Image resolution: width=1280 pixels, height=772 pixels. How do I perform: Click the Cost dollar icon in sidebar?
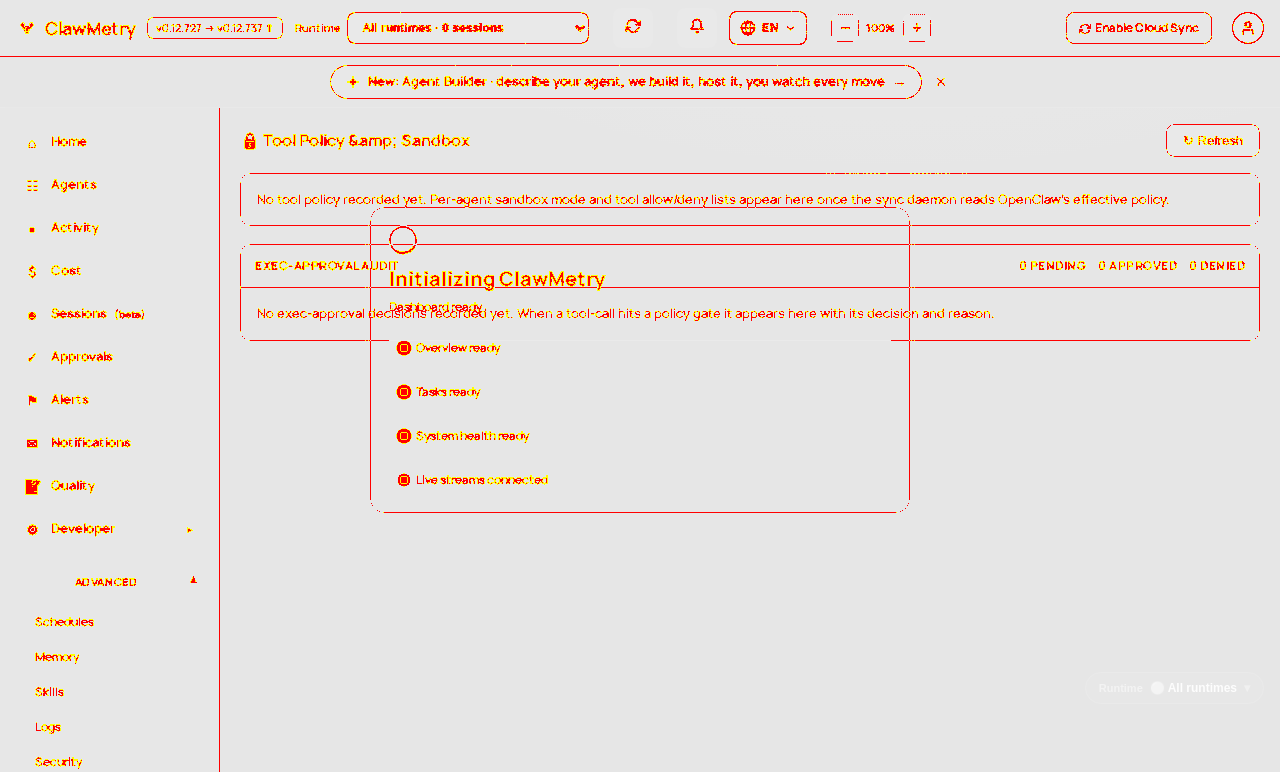tap(32, 272)
